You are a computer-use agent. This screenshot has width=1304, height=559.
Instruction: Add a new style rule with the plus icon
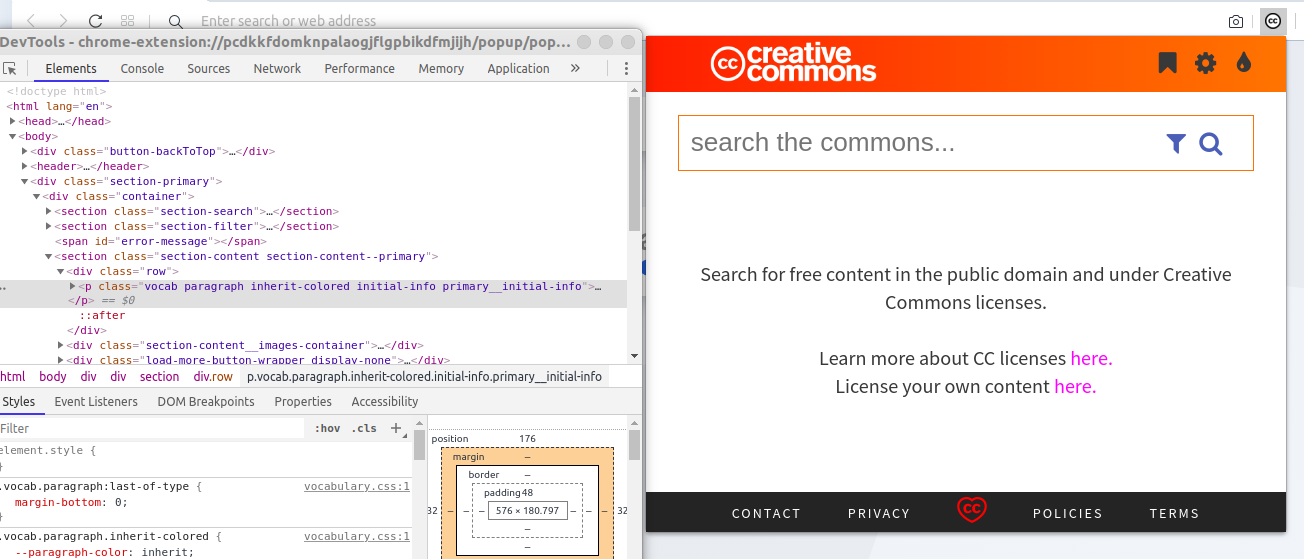coord(395,428)
